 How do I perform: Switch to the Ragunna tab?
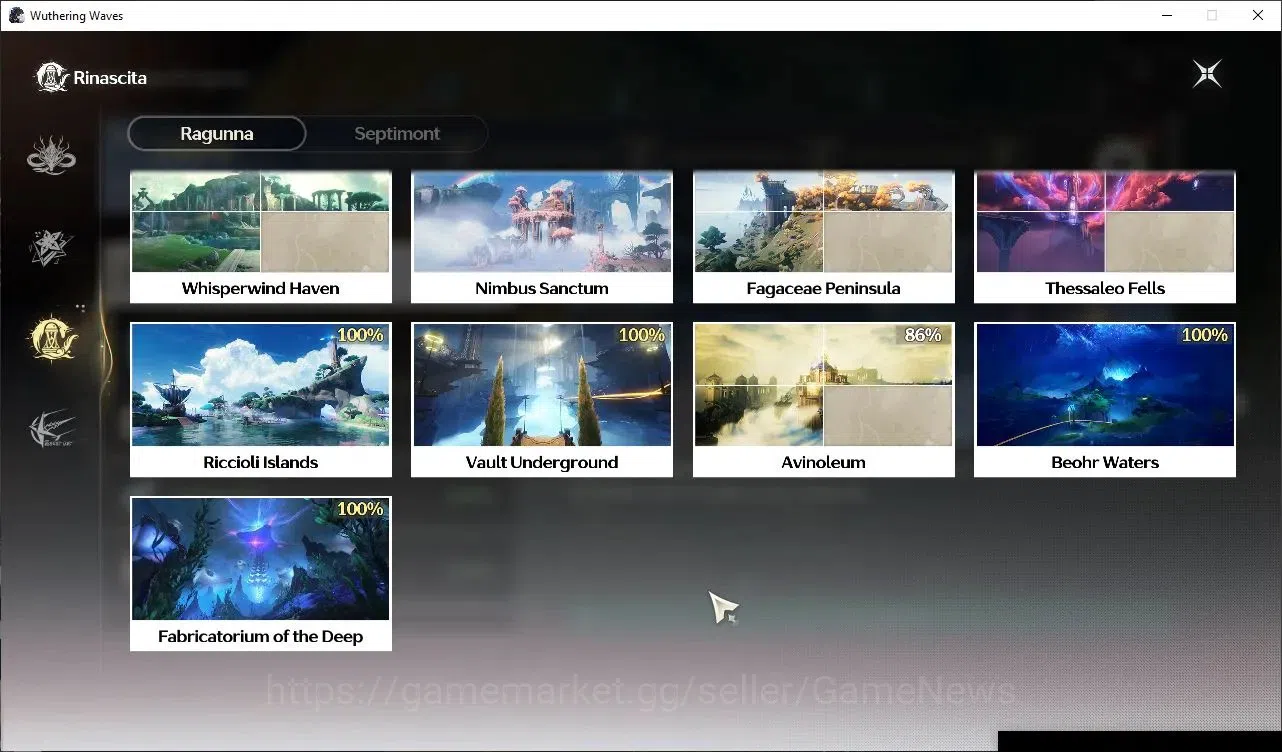click(217, 134)
